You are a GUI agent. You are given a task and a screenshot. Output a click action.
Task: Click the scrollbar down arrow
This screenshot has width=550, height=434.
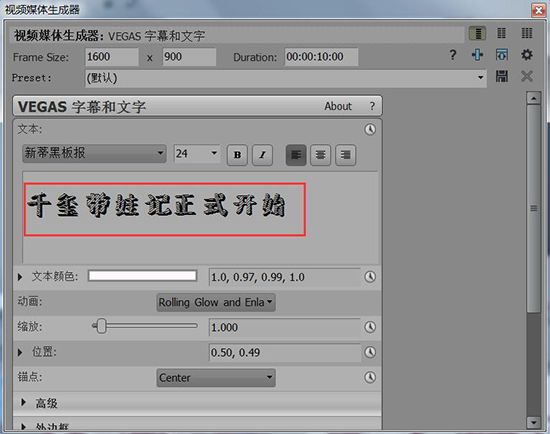pyautogui.click(x=533, y=422)
